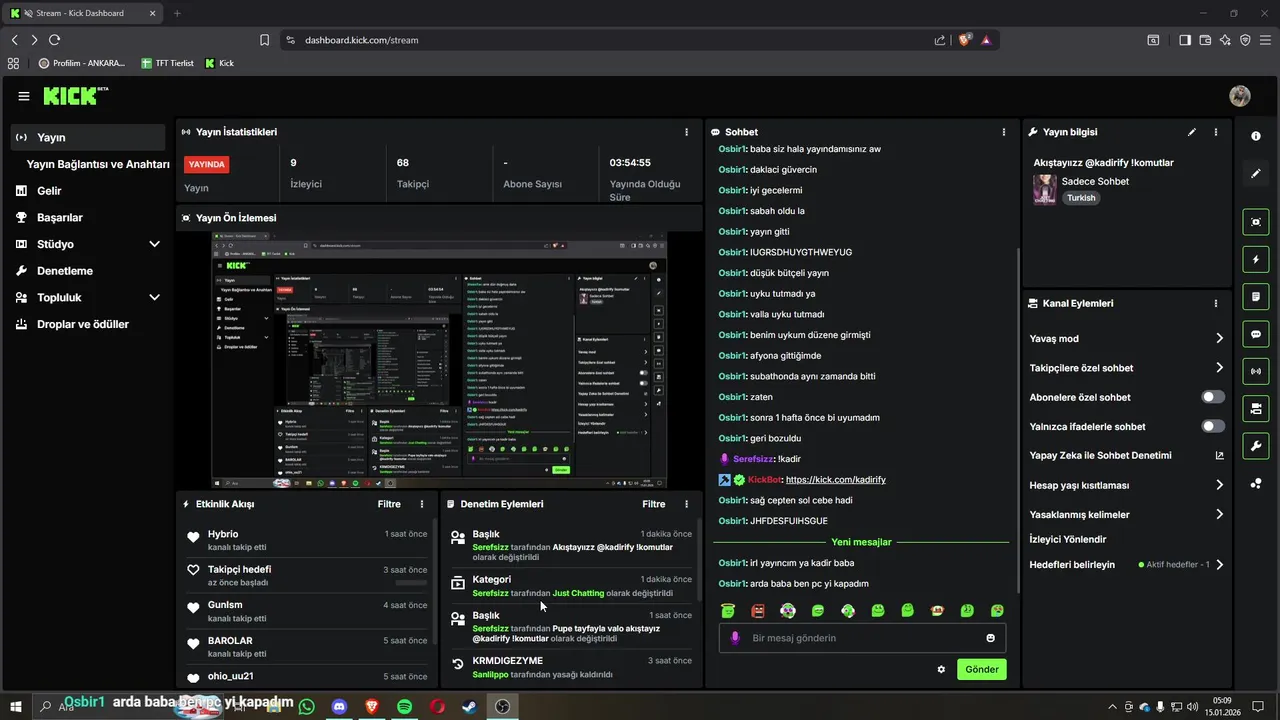This screenshot has width=1280, height=720.
Task: Toggle the document list panel icon in the right sidebar
Action: 1256,297
